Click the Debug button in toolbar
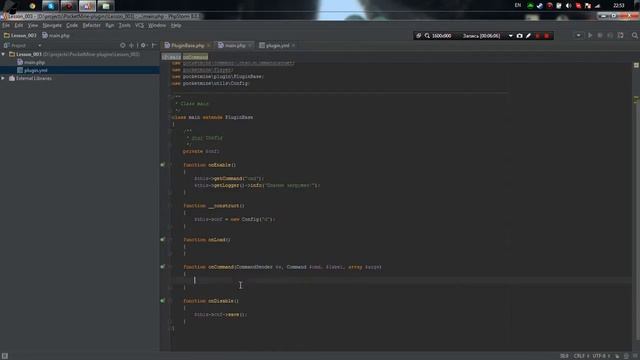 coord(600,36)
